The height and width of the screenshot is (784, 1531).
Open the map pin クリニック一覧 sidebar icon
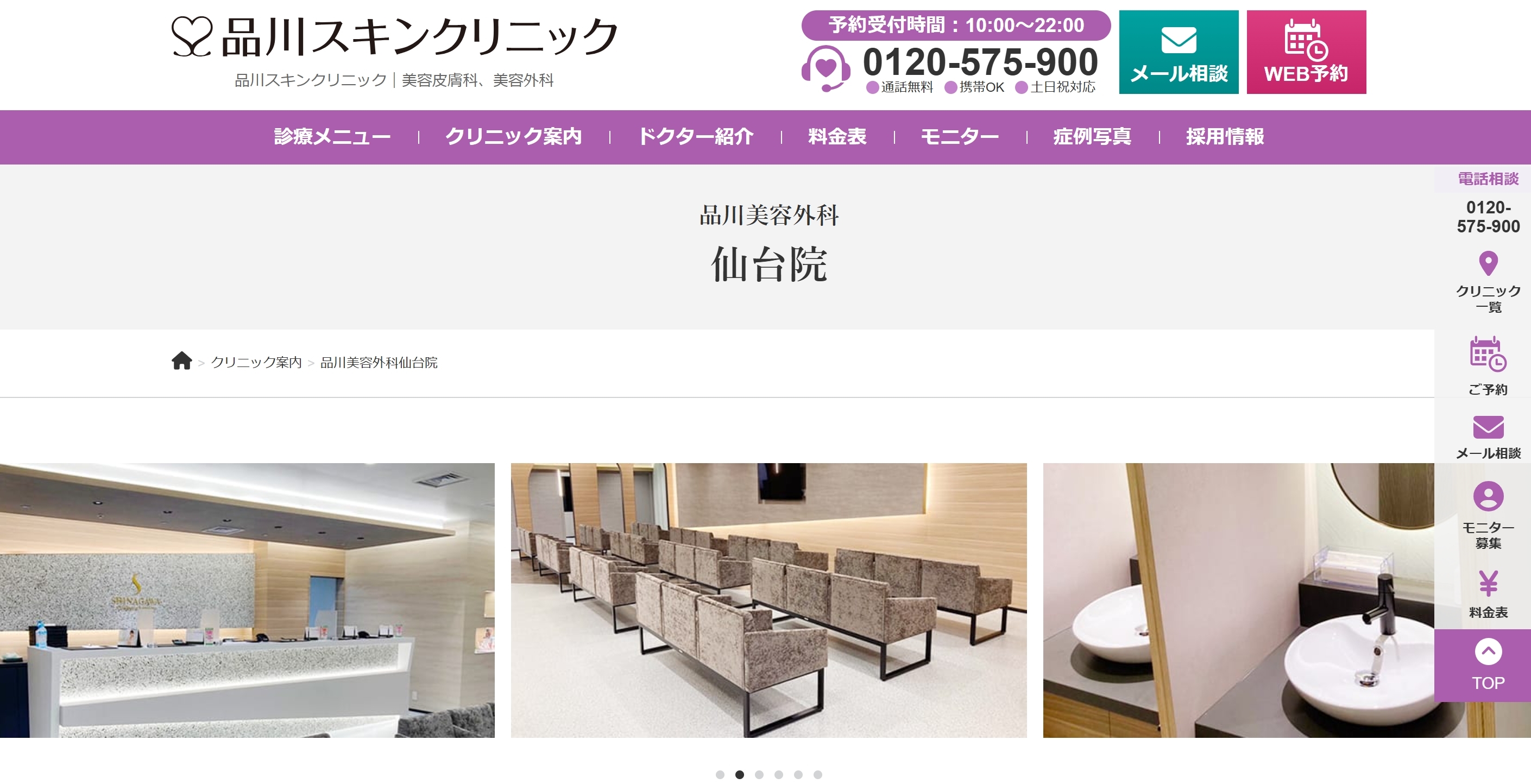pos(1488,264)
